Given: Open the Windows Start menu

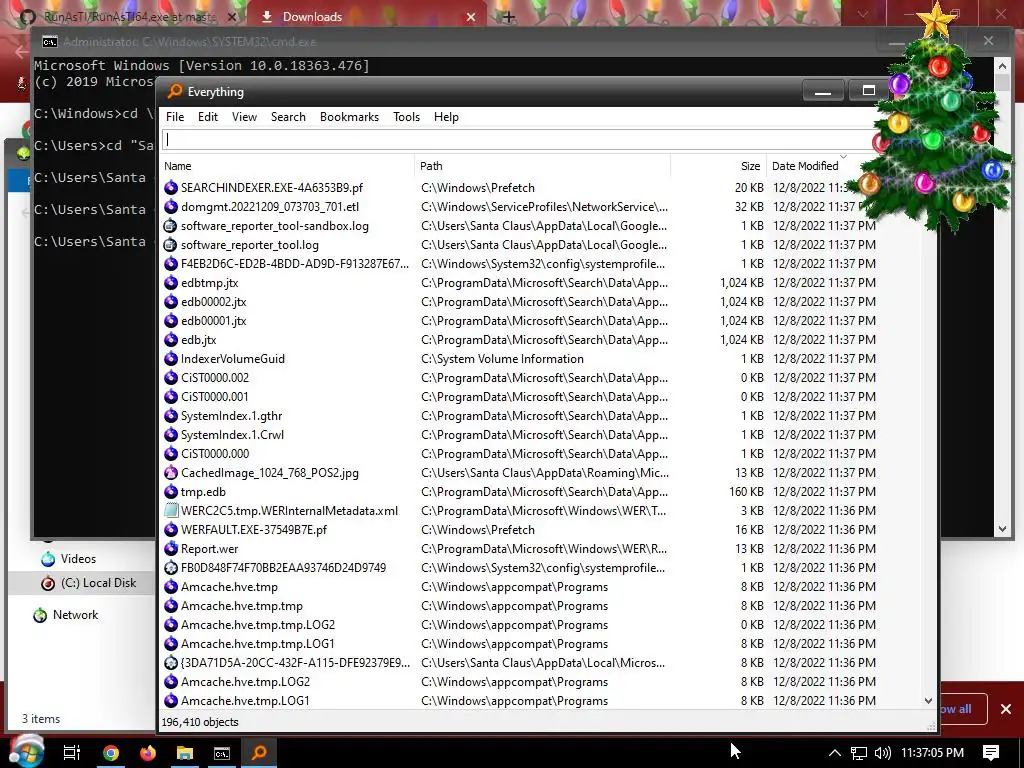Looking at the screenshot, I should (26, 752).
